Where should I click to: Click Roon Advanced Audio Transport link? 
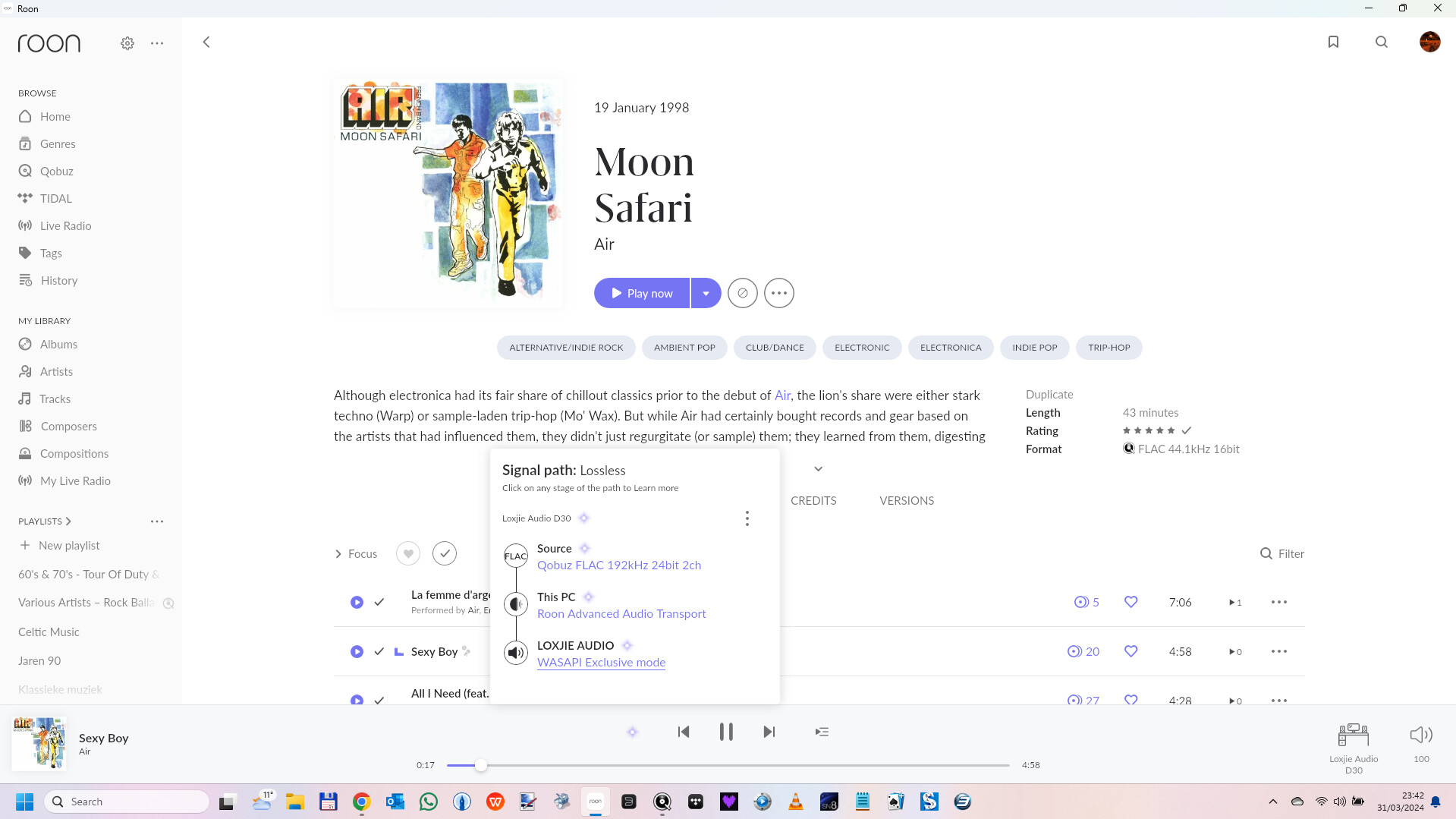click(x=621, y=614)
